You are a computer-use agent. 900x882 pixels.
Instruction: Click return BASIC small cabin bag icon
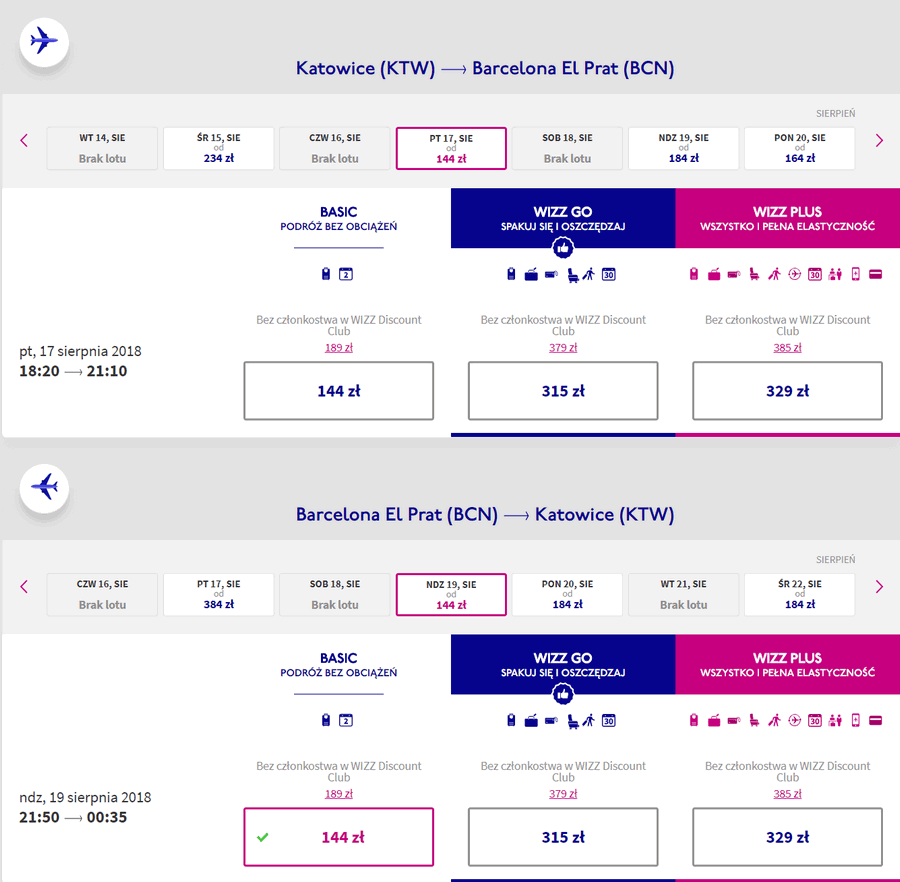pyautogui.click(x=326, y=720)
